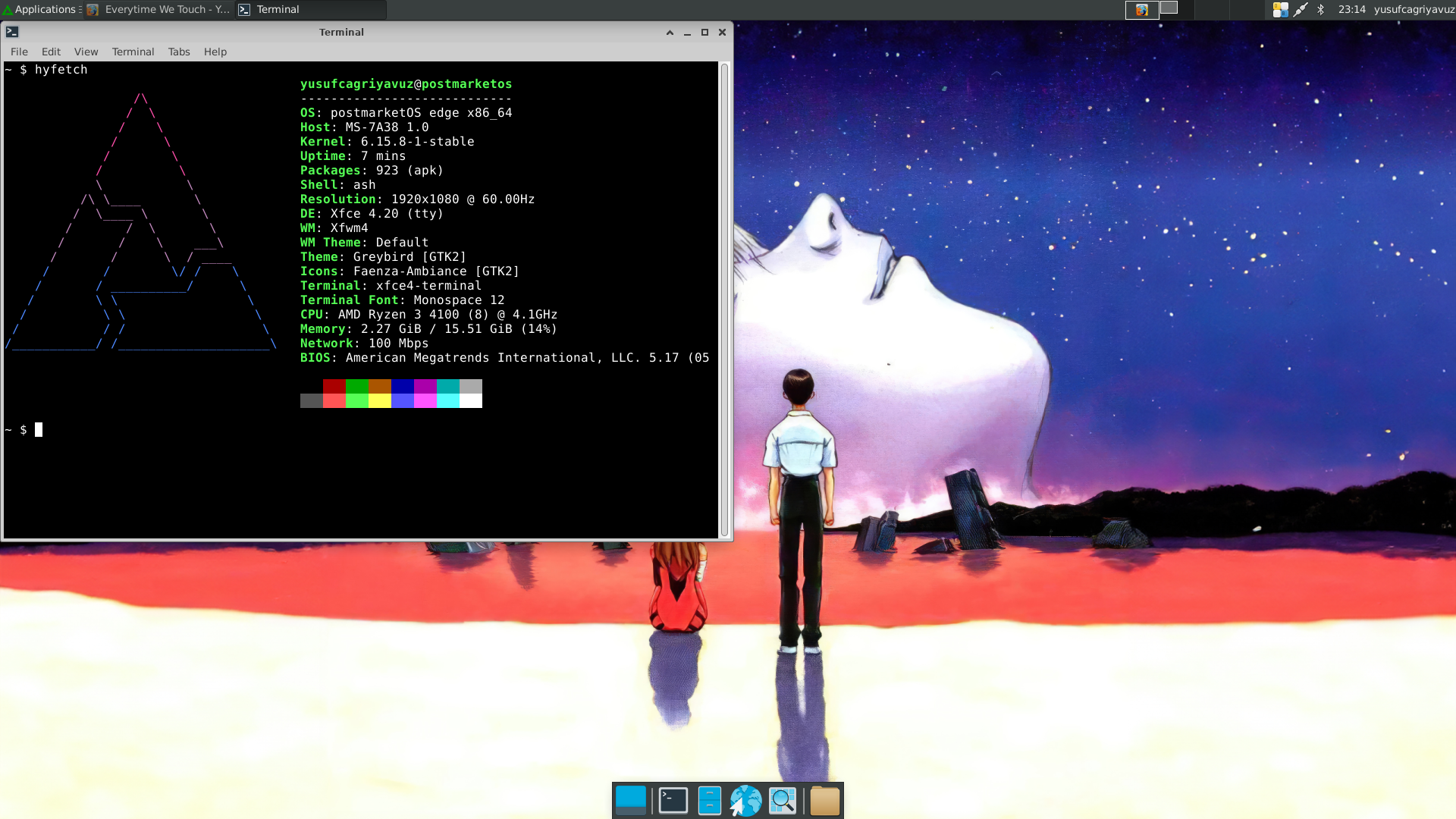This screenshot has height=819, width=1456.
Task: Click the Terminal window vertical scrollbar
Action: pyautogui.click(x=724, y=300)
